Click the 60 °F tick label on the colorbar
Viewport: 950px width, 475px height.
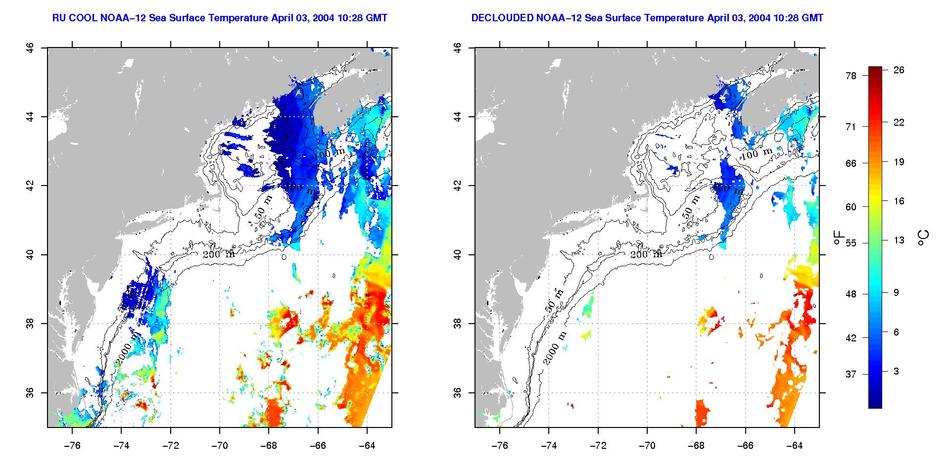pos(851,207)
